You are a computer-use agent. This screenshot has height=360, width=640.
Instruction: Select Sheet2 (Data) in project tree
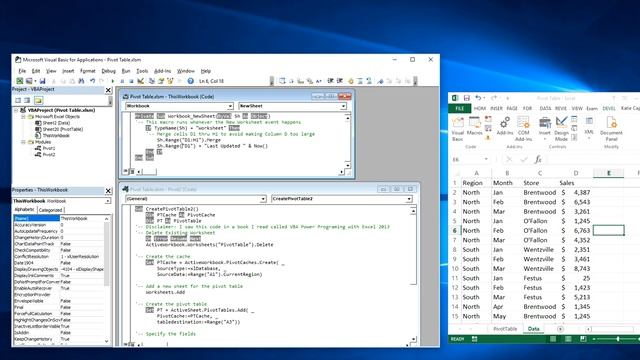pos(53,123)
